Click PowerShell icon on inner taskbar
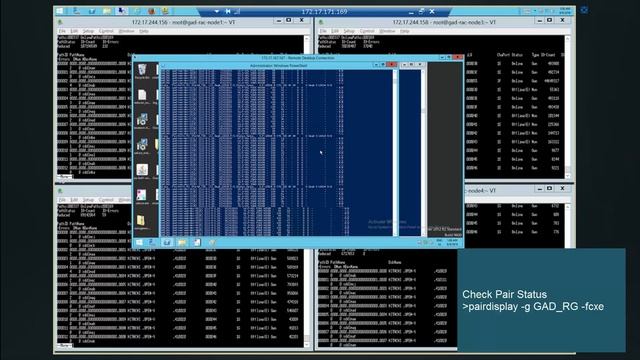 point(167,242)
